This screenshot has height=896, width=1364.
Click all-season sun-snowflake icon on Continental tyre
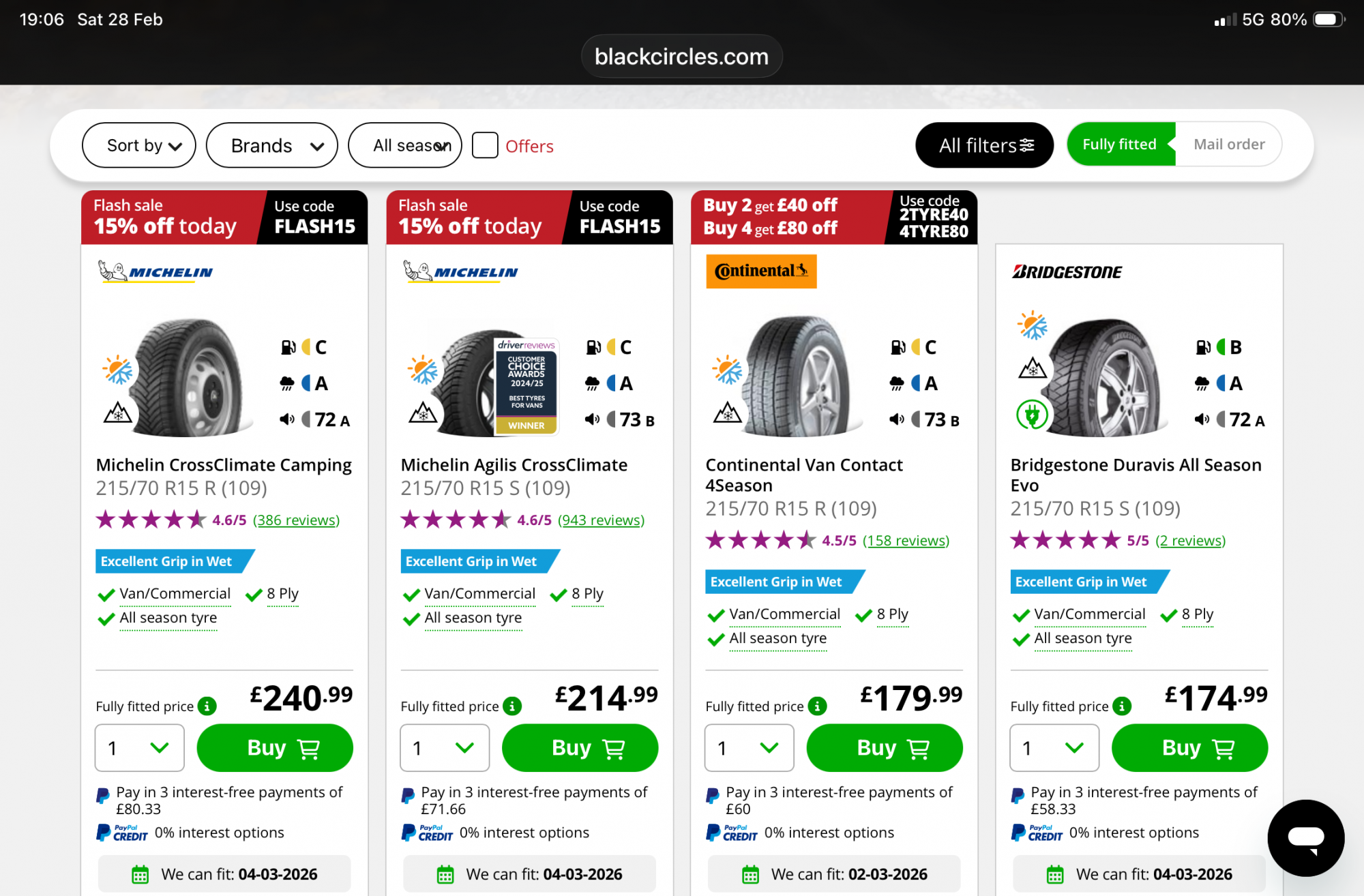pos(727,370)
